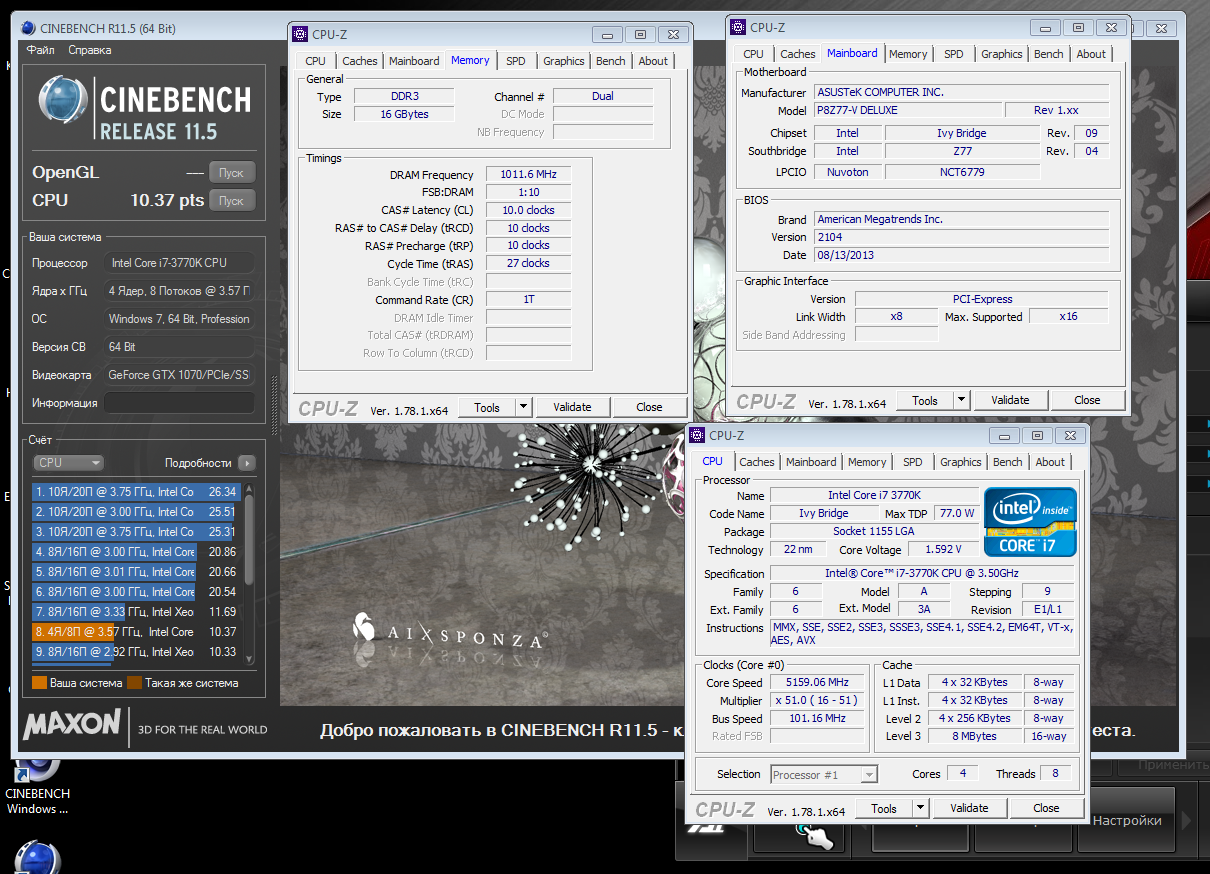Select ranking row 7 Intel Xeon 11.69
Viewport: 1210px width, 874px height.
coord(136,612)
